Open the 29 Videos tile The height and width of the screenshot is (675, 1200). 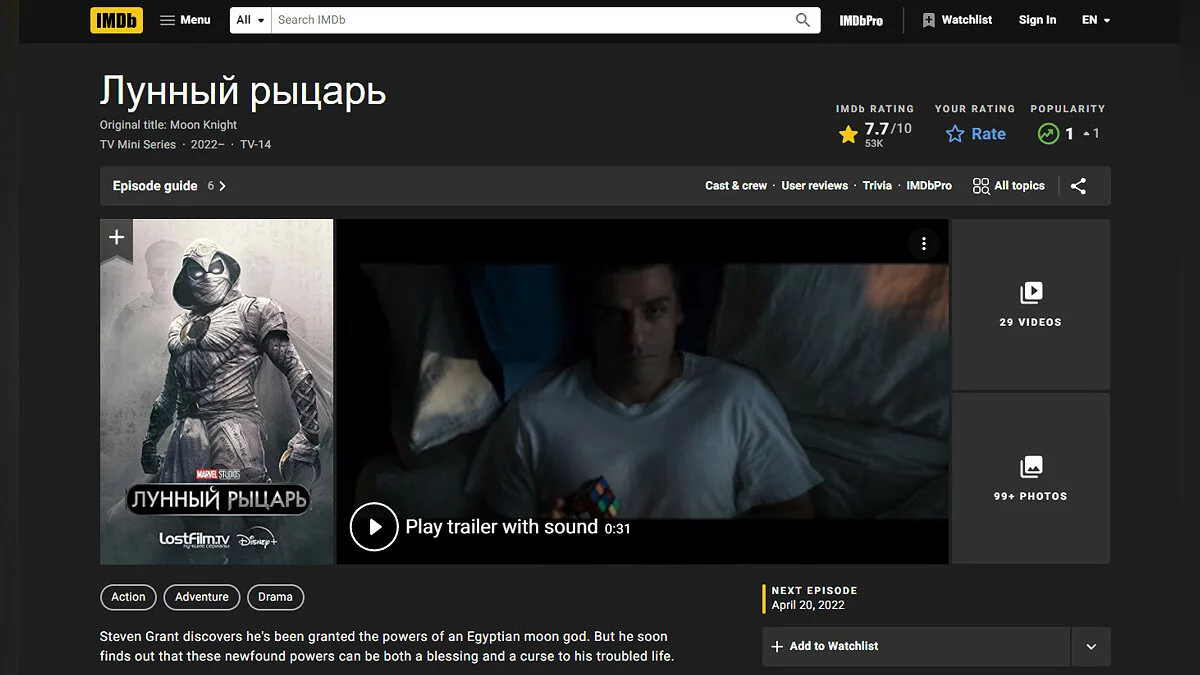(x=1031, y=304)
